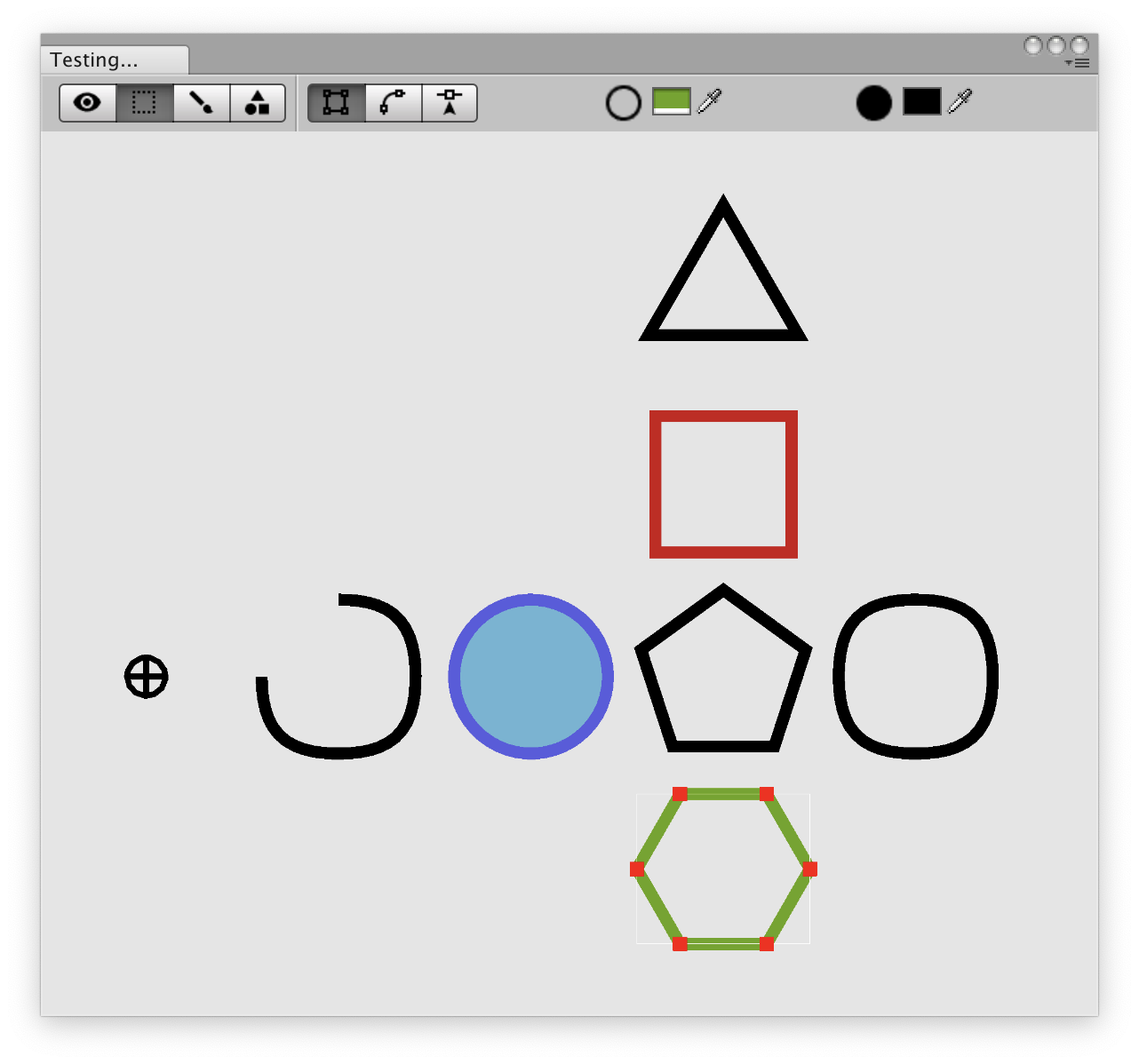Toggle the eye preview mode
1139x1064 pixels.
pyautogui.click(x=88, y=102)
